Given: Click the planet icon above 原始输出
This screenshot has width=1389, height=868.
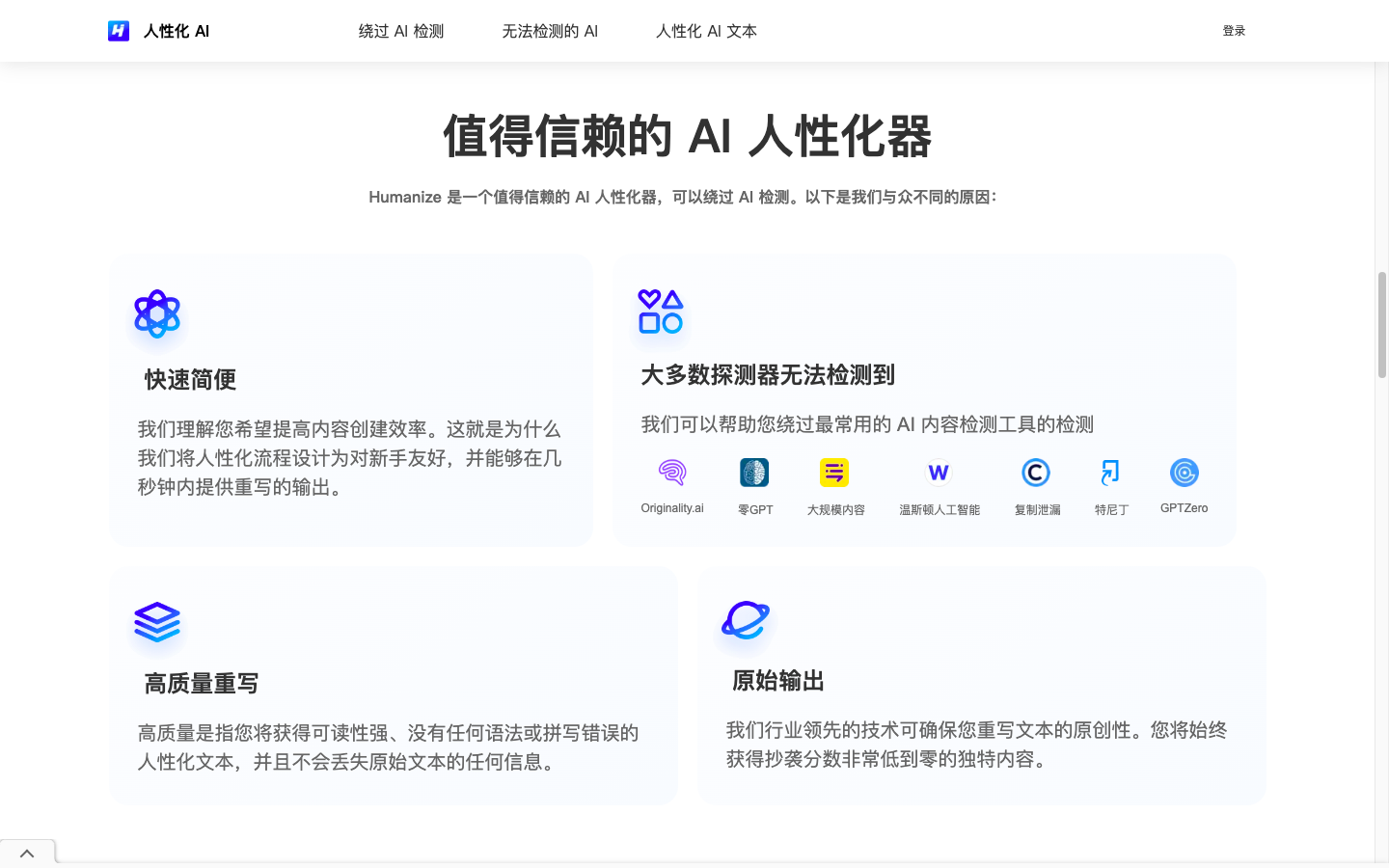Looking at the screenshot, I should [746, 620].
